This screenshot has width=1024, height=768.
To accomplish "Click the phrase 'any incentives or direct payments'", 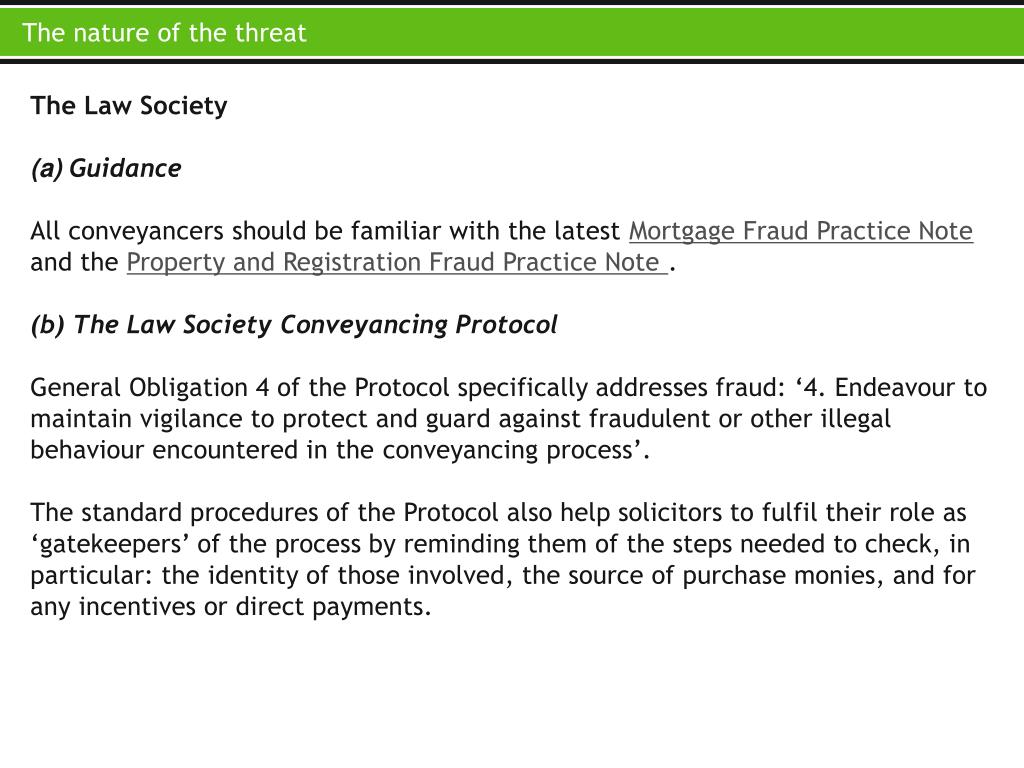I will 229,607.
